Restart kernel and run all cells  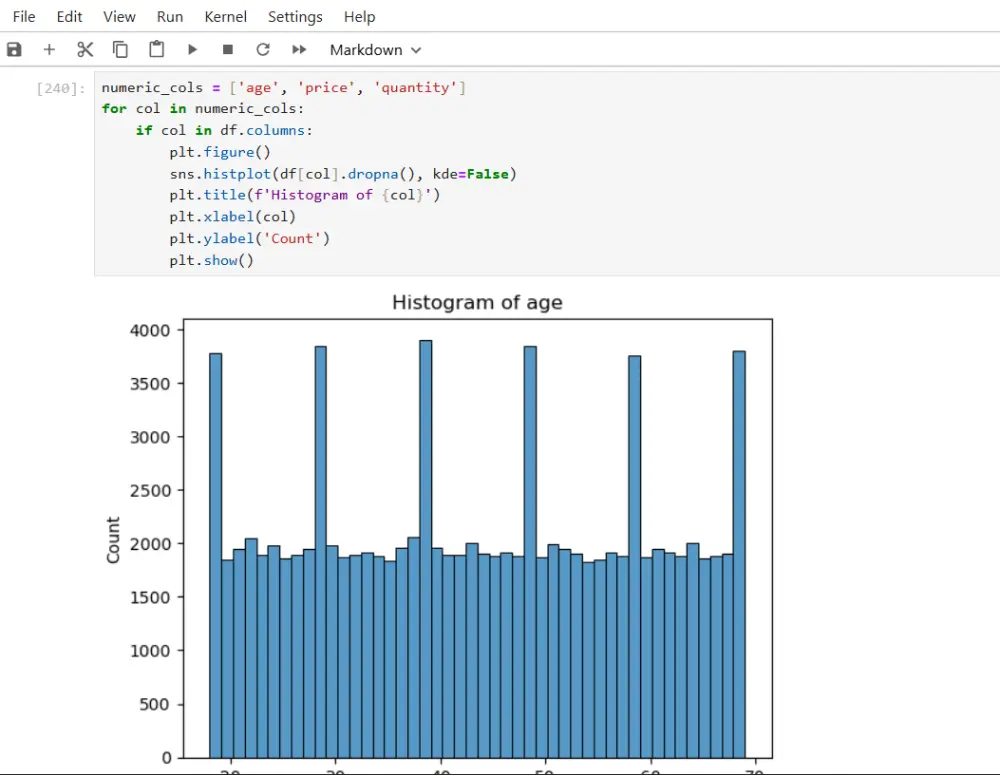[x=299, y=49]
